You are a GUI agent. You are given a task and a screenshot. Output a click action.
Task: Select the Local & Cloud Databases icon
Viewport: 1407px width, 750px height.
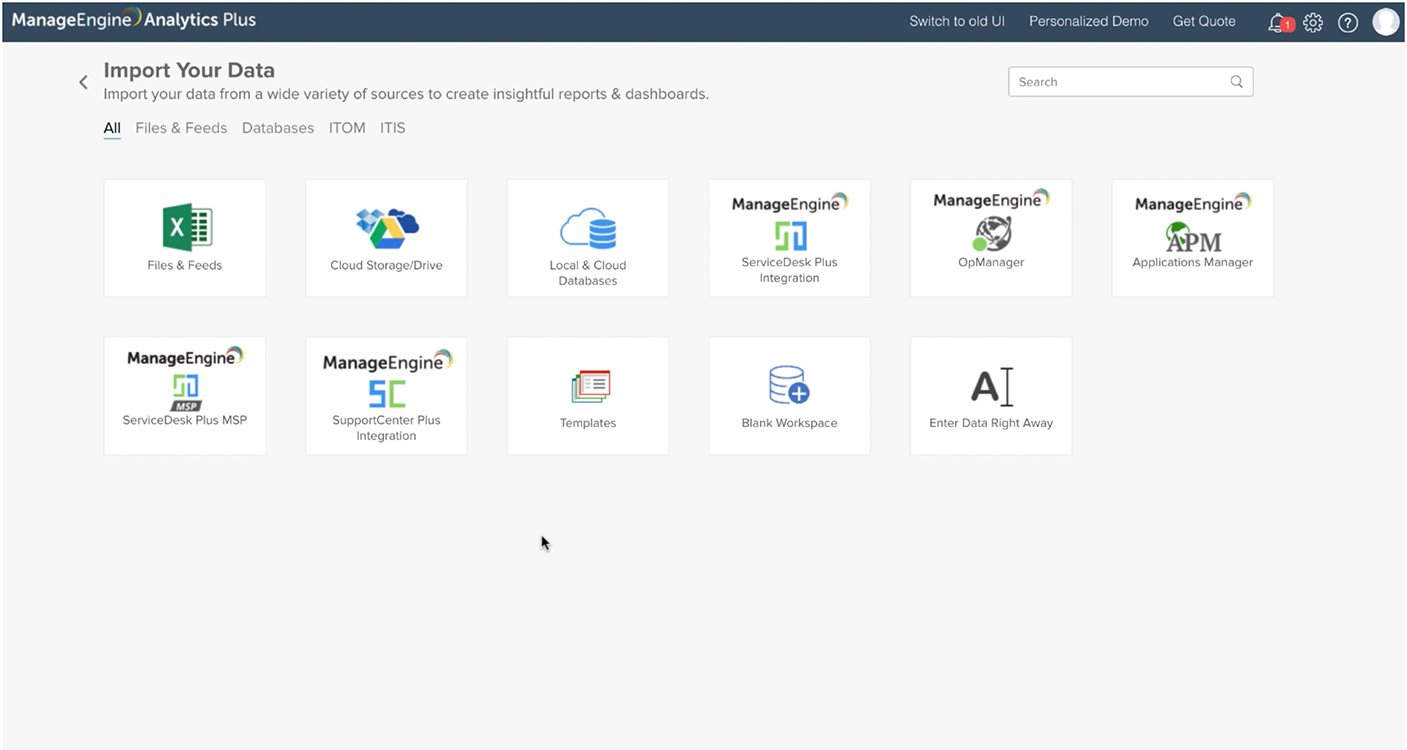[x=588, y=228]
